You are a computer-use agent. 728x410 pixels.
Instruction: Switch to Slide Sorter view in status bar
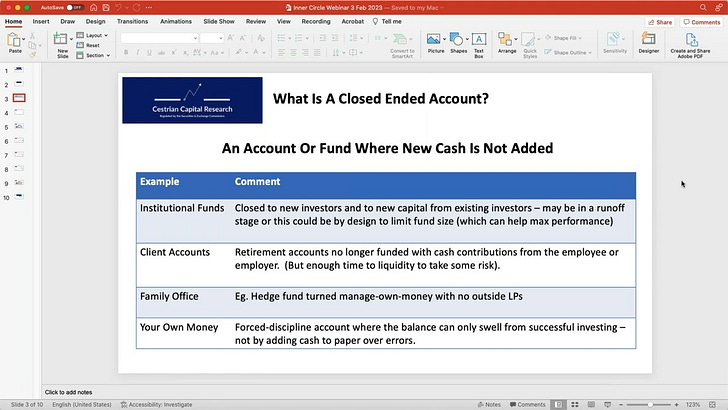[x=575, y=404]
